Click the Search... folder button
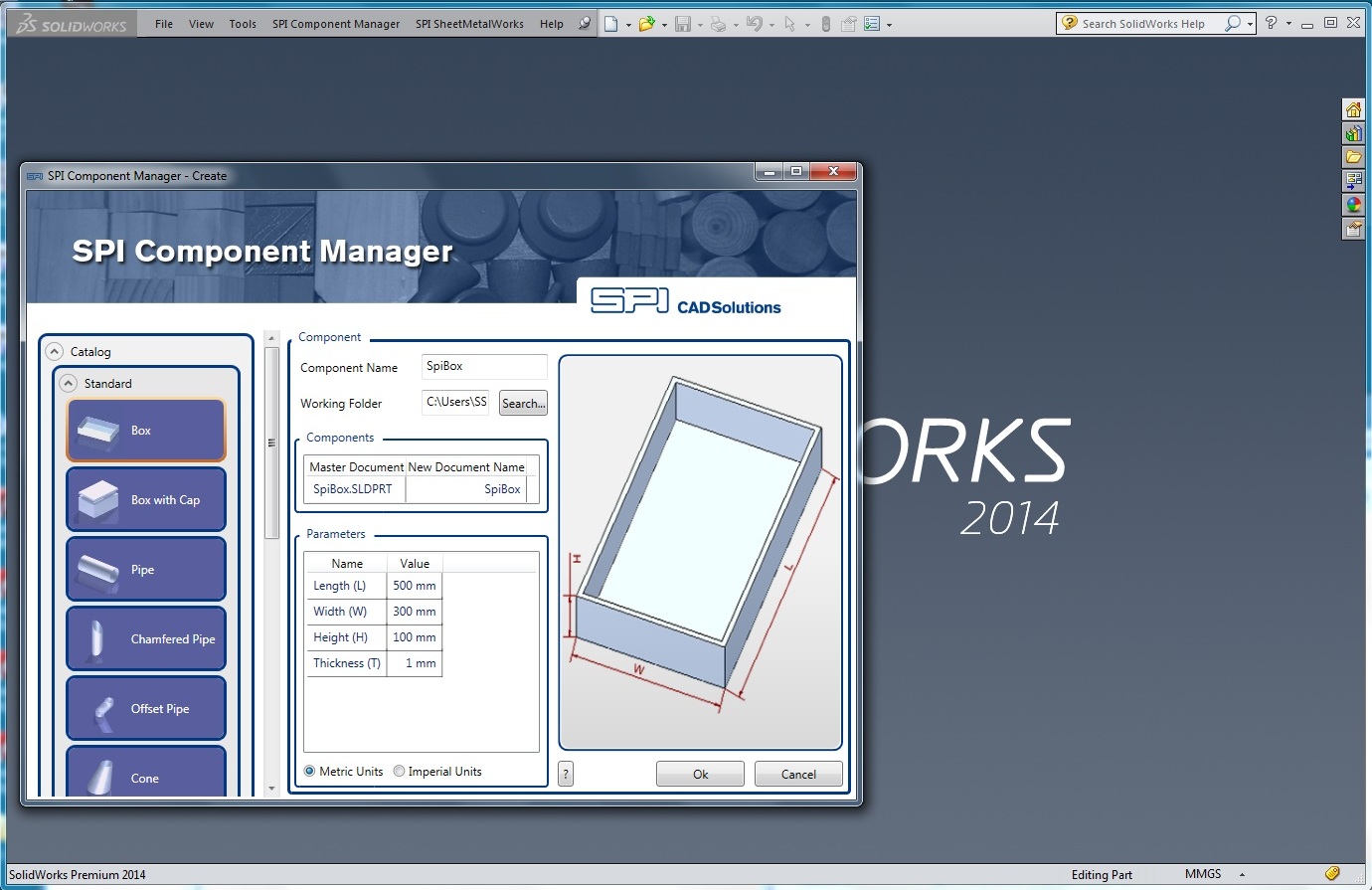The image size is (1372, 890). pos(523,404)
